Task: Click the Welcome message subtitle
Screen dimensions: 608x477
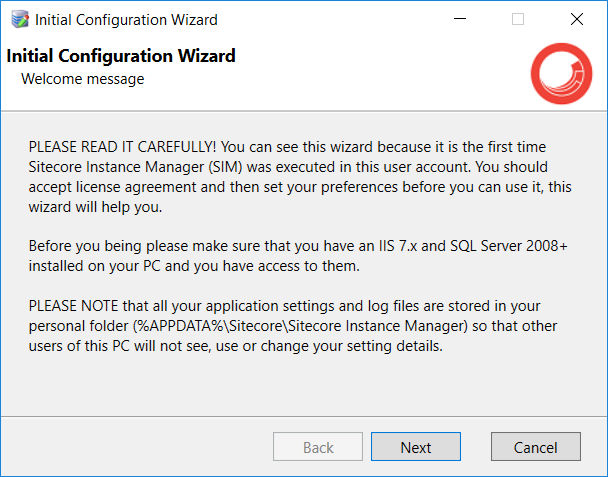Action: (83, 79)
